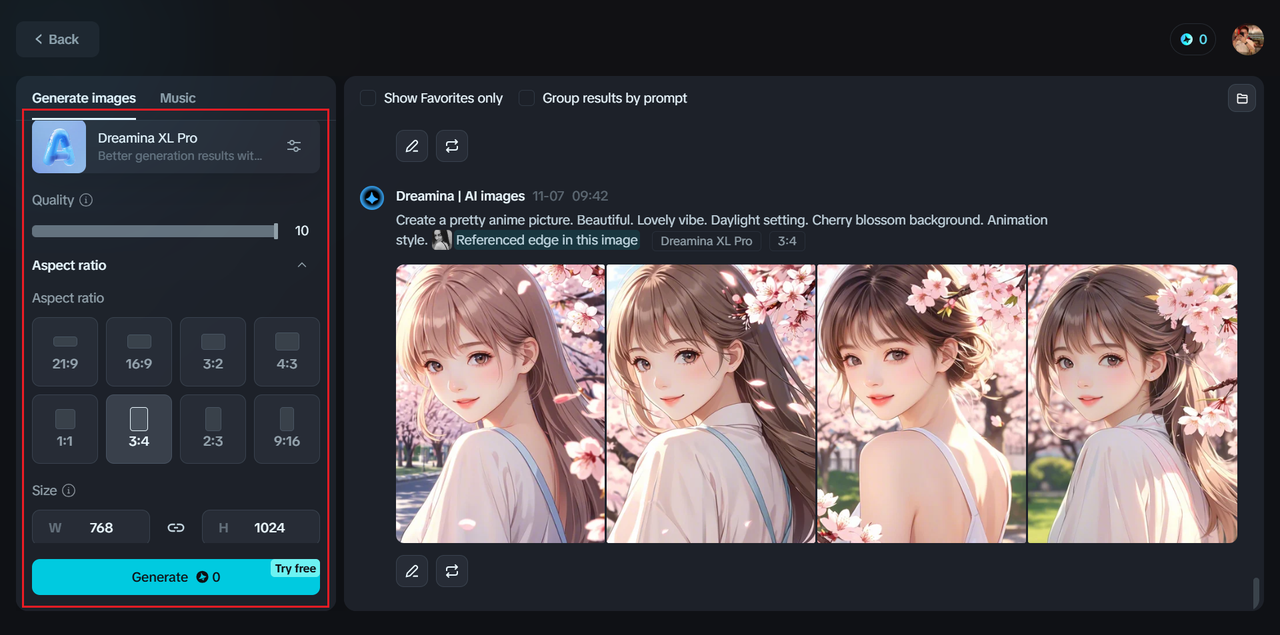This screenshot has height=635, width=1280.
Task: Open the folder icon in results header
Action: pos(1242,98)
